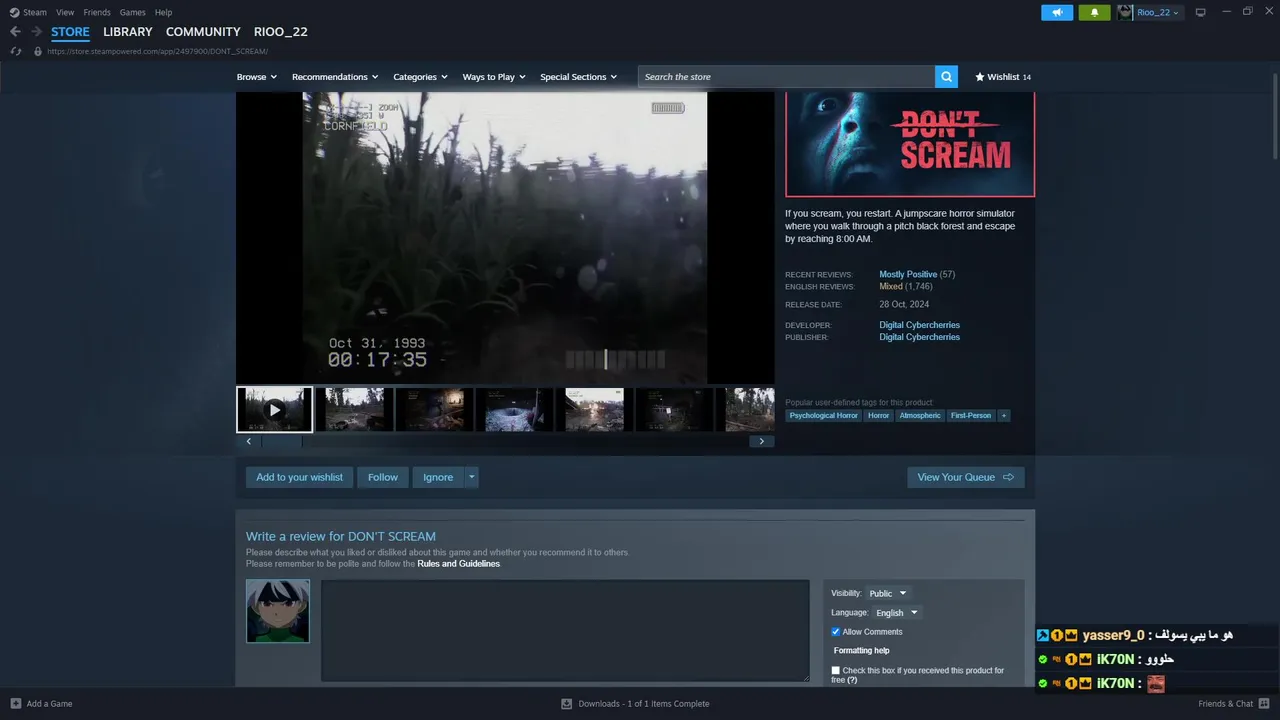Click the plus button after the tags

[x=1003, y=415]
